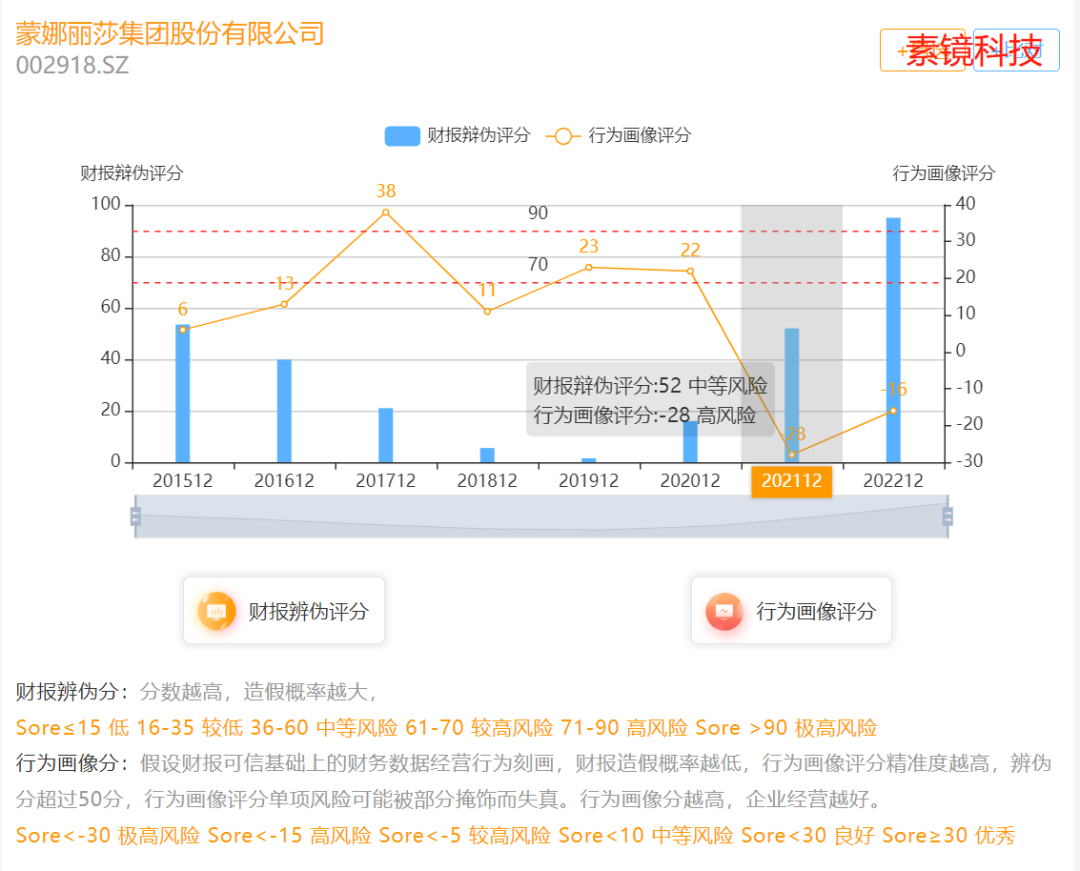Select the 202112 blue bar
The width and height of the screenshot is (1080, 871).
pyautogui.click(x=792, y=395)
